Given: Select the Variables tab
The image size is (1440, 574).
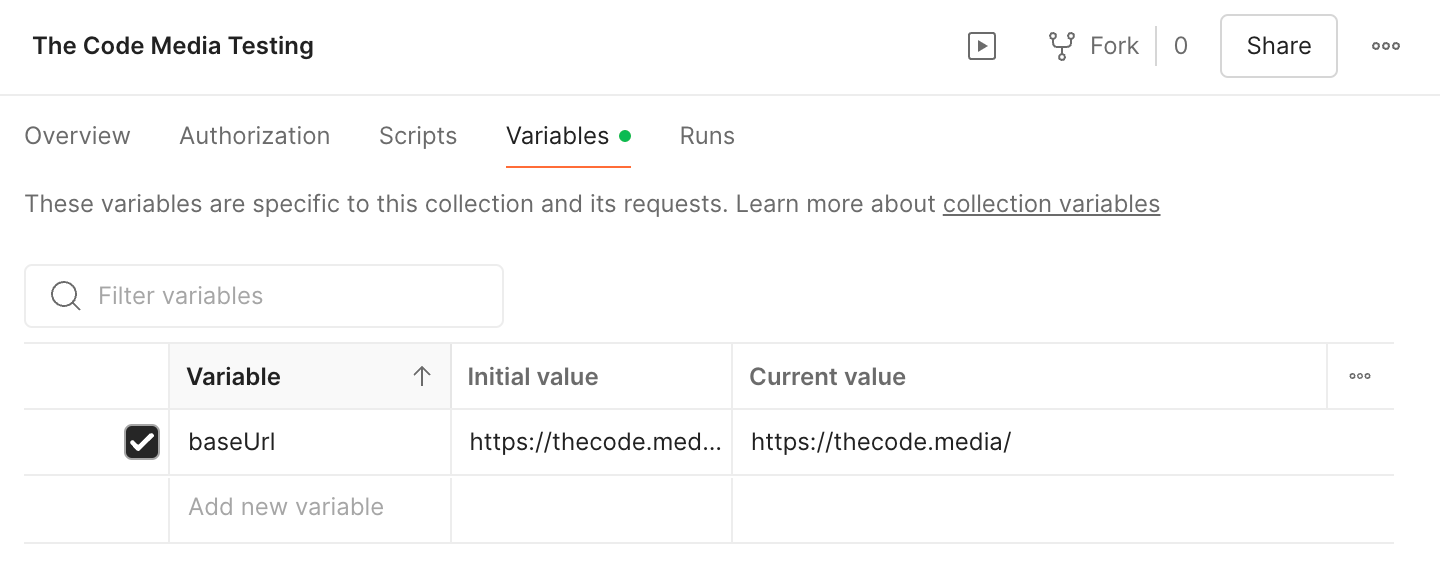Looking at the screenshot, I should click(x=558, y=136).
